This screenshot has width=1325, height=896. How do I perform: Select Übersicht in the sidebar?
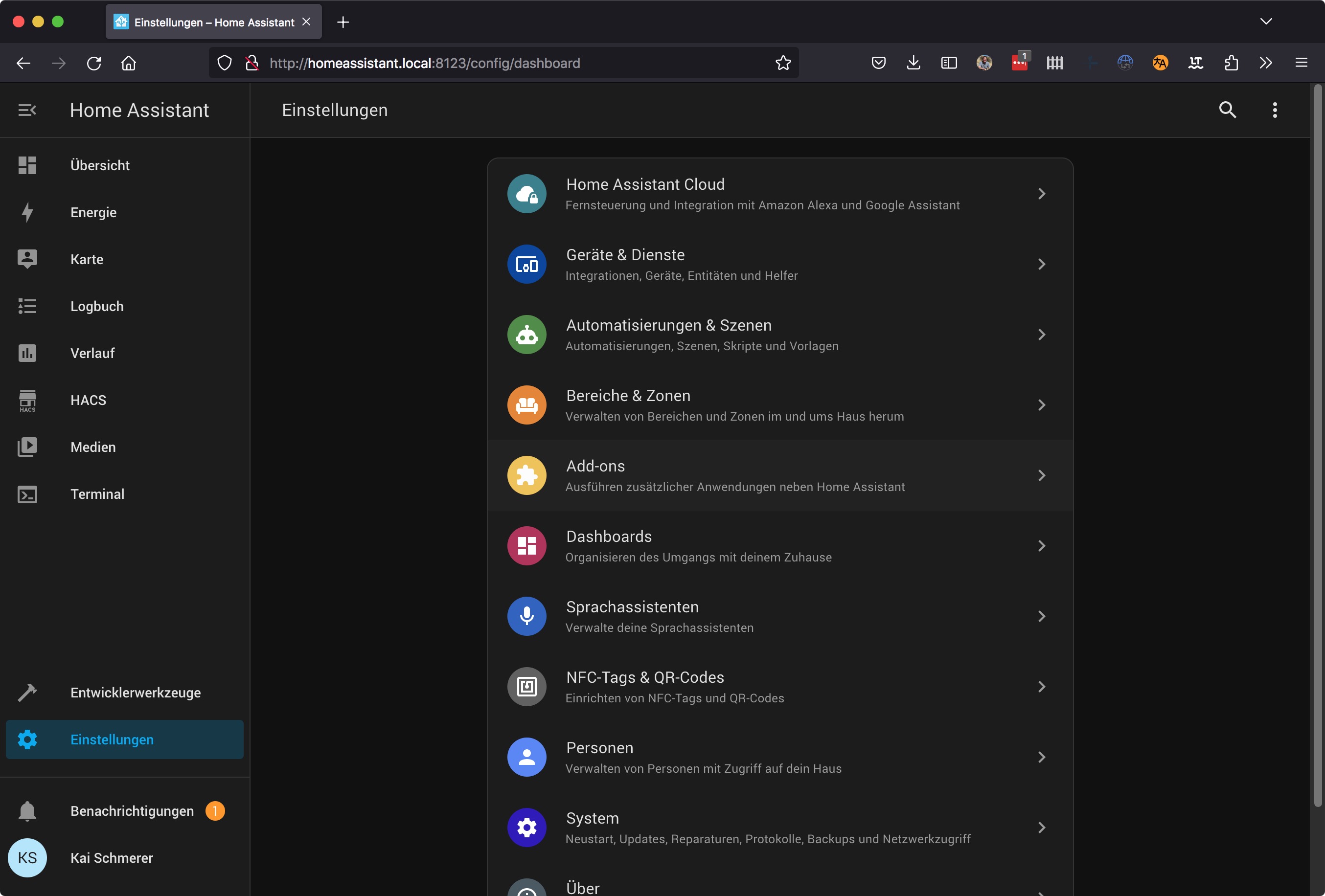pos(100,165)
